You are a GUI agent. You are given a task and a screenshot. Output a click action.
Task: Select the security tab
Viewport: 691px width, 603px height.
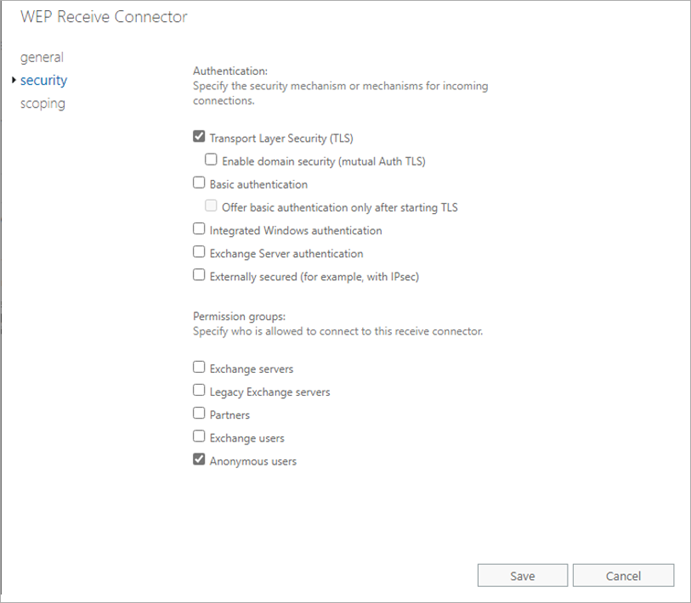(43, 80)
